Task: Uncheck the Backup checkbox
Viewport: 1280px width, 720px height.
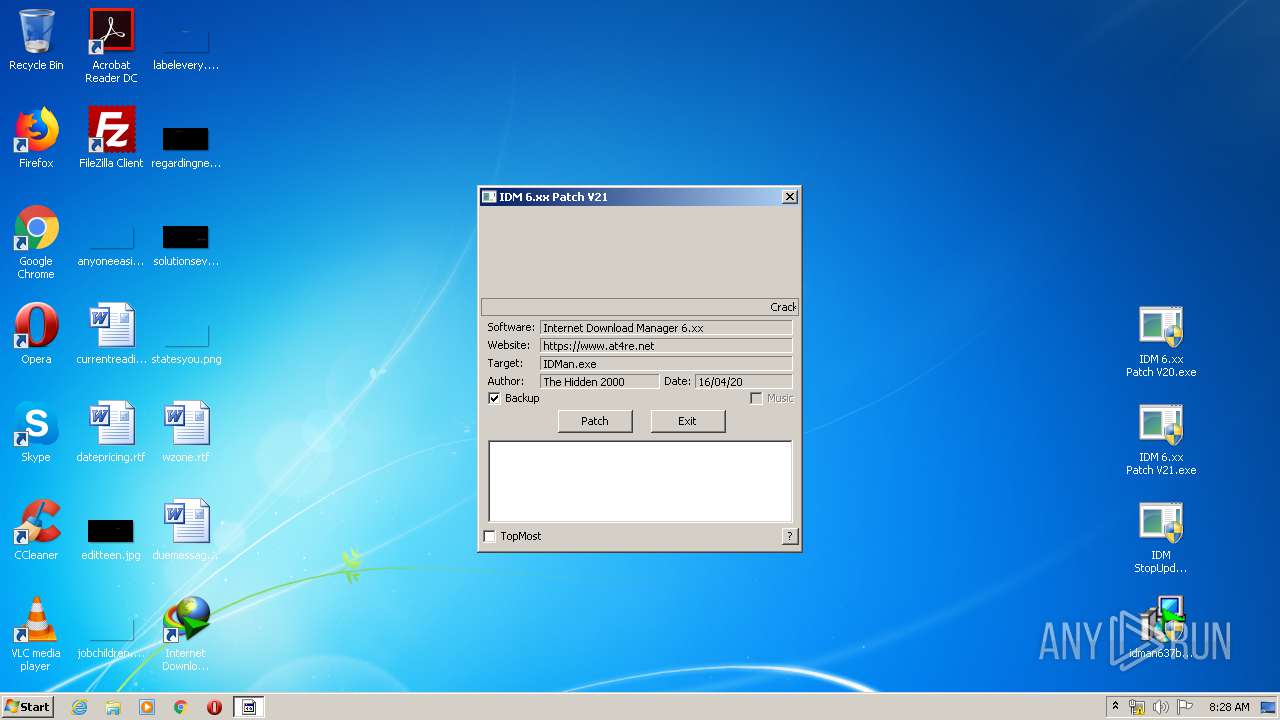Action: point(494,398)
